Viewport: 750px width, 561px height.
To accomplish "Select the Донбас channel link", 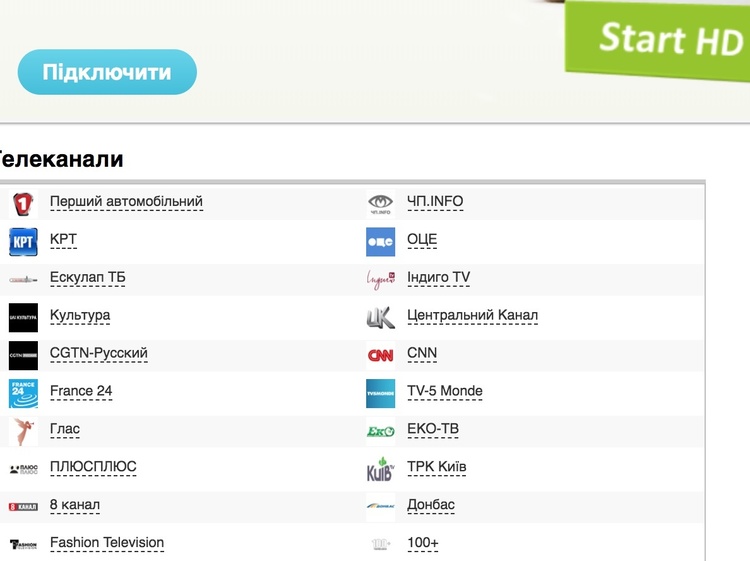I will pyautogui.click(x=430, y=505).
